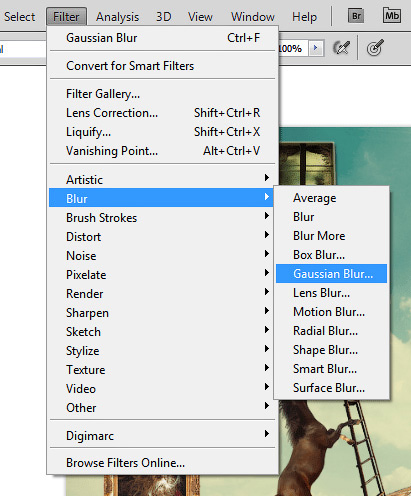Choose Liquify... from Filter menu
Screen dimensions: 411x496
pos(162,132)
